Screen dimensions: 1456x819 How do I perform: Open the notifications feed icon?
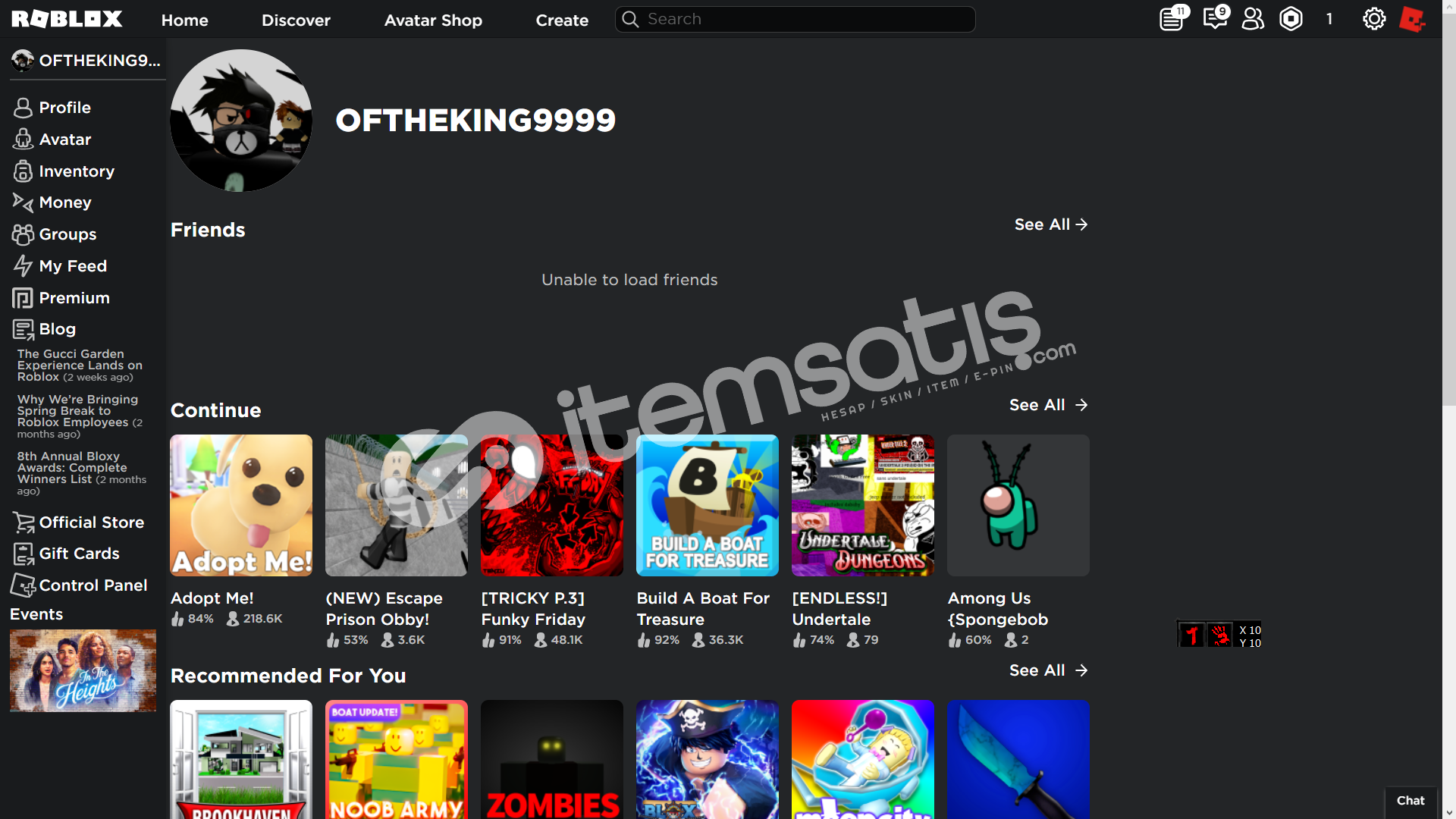click(1172, 18)
